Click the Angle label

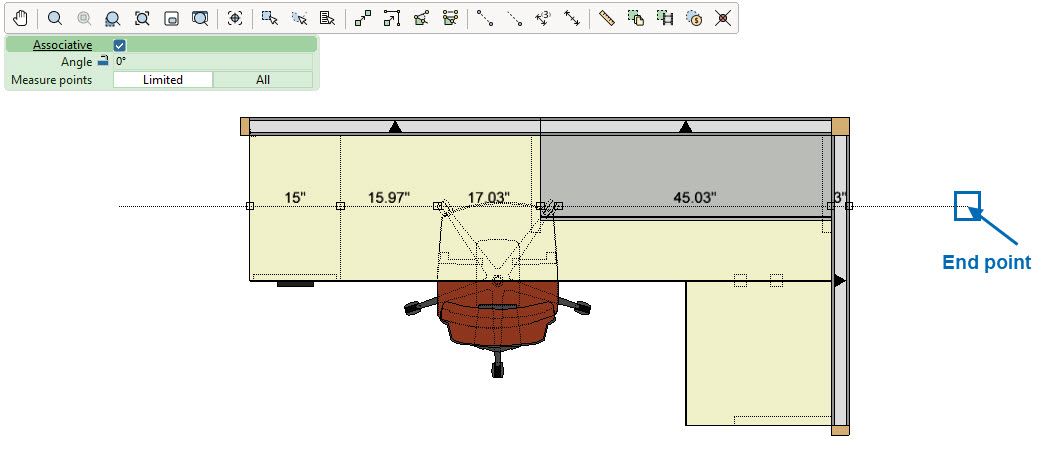pos(76,62)
